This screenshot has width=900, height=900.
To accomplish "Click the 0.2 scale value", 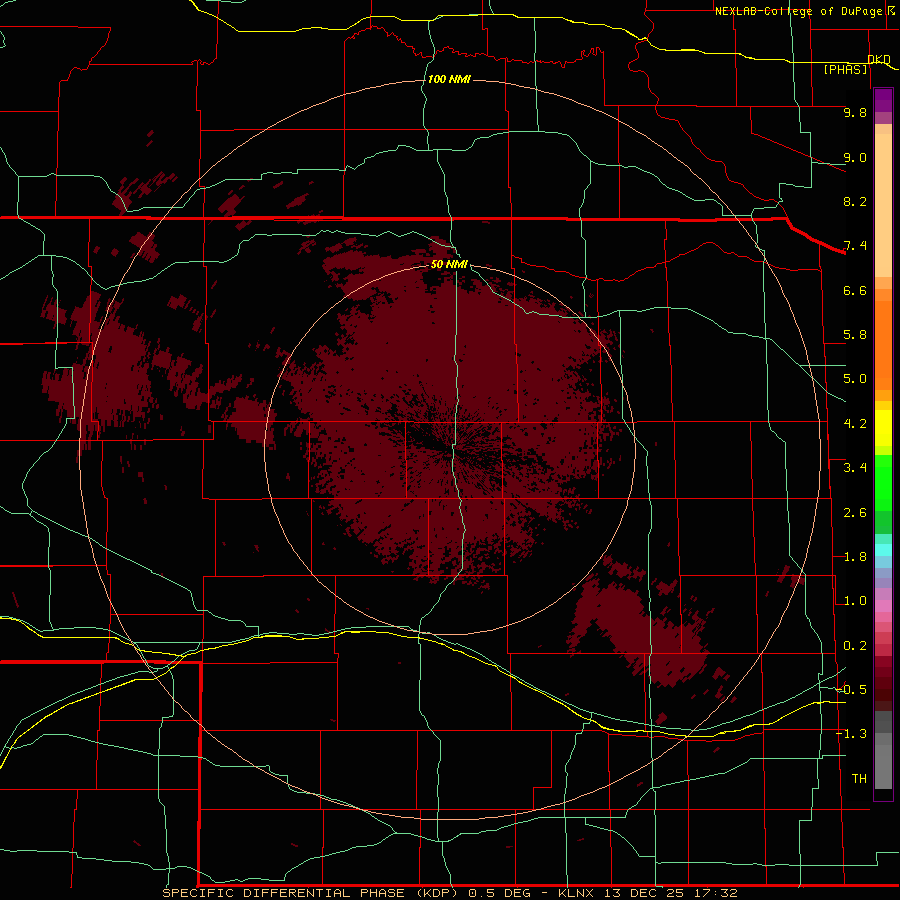I will pyautogui.click(x=855, y=646).
